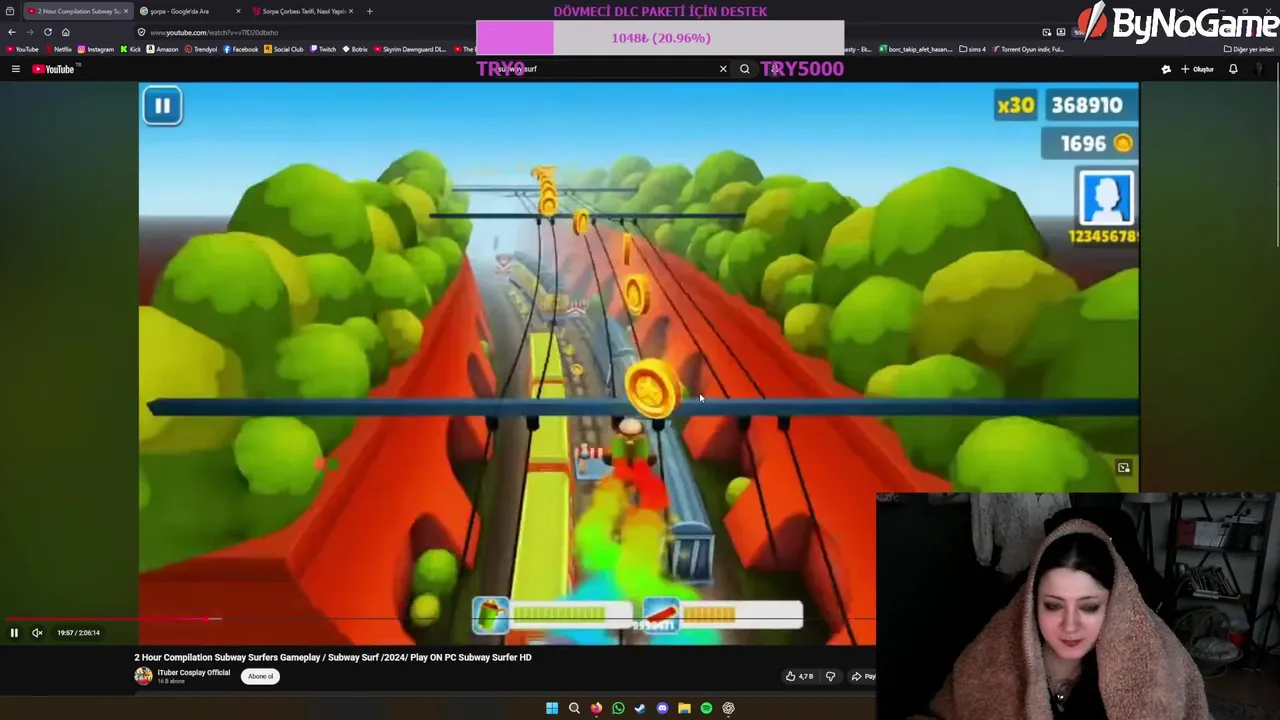1280x720 pixels.
Task: Open the iTuber Cosplay Official channel name
Action: [x=194, y=672]
